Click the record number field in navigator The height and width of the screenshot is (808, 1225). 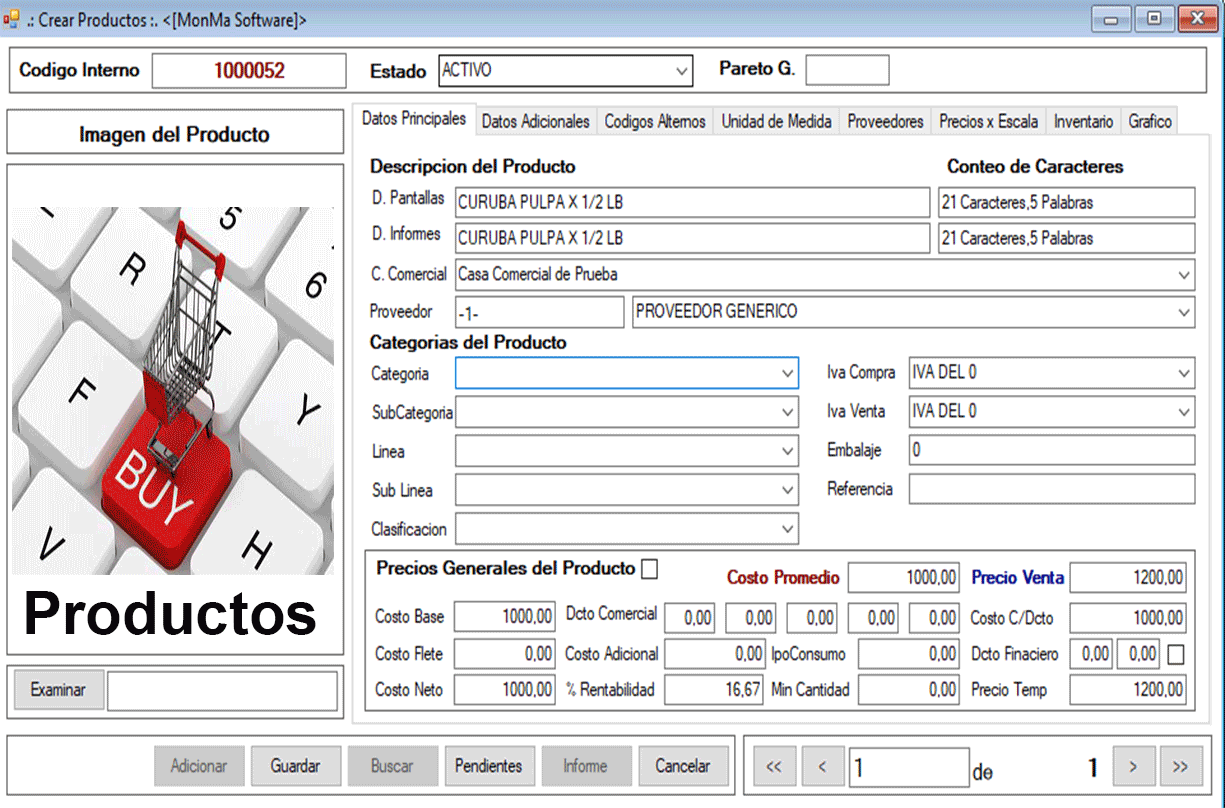tap(909, 767)
